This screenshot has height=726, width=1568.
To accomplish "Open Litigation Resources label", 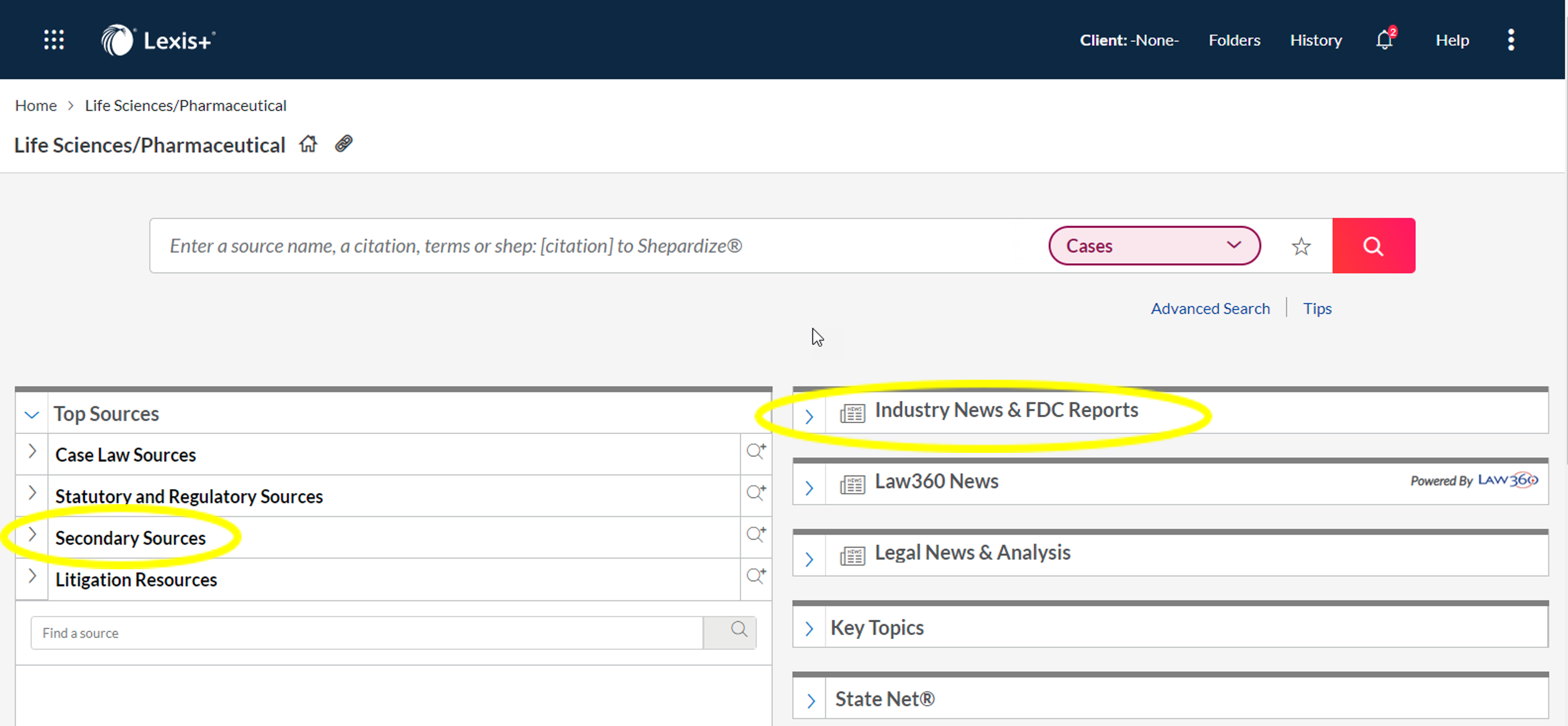I will (x=135, y=579).
